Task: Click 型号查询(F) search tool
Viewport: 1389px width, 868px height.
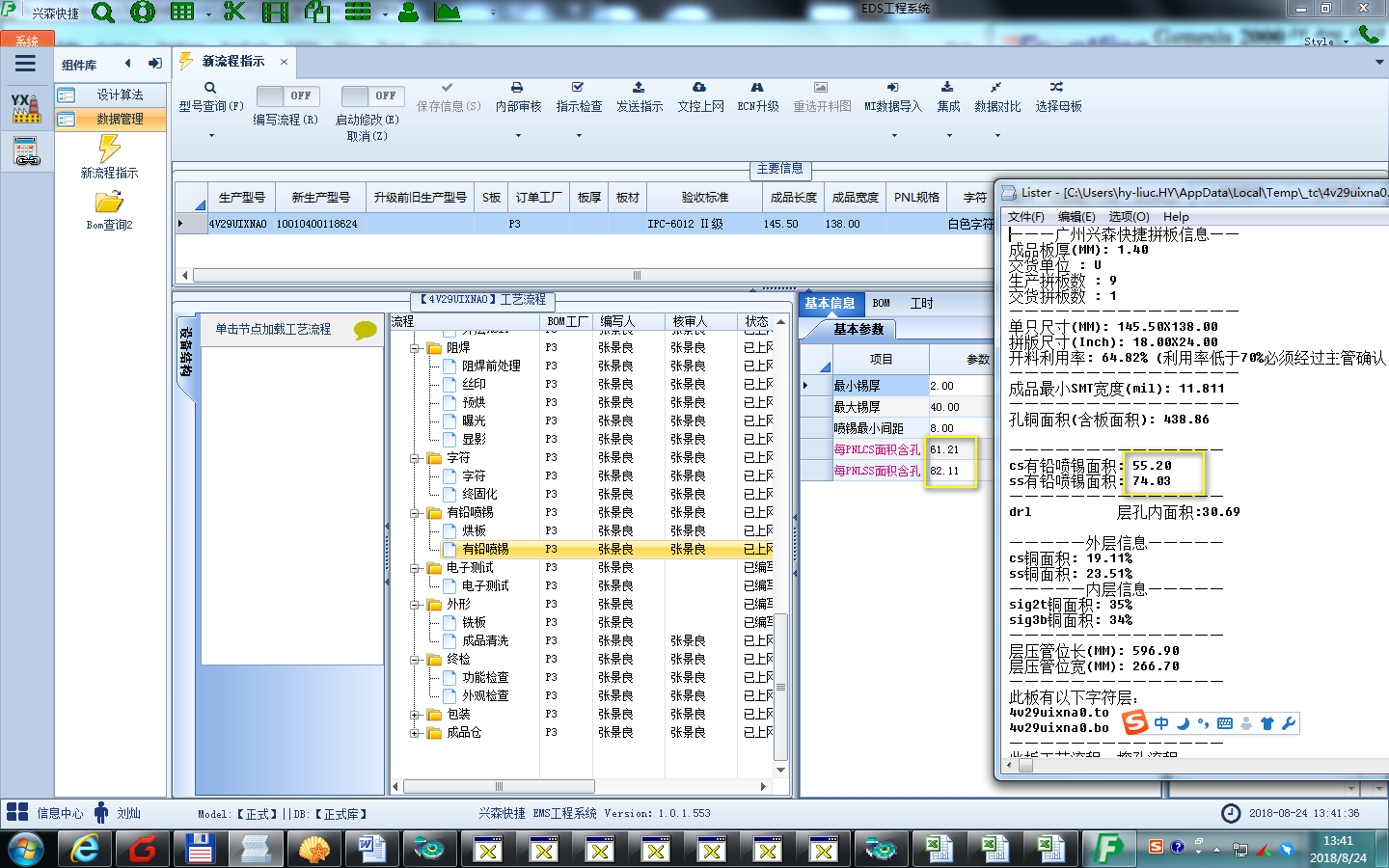Action: 210,97
